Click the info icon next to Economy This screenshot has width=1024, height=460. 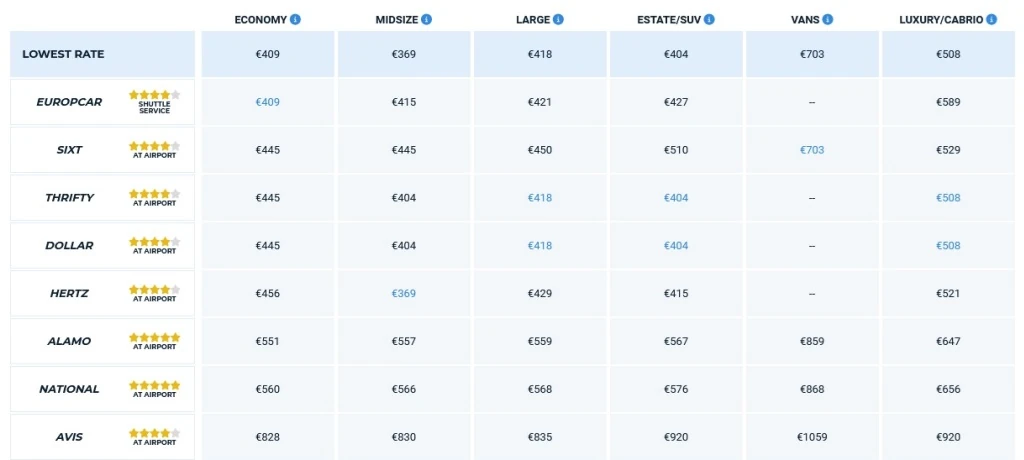point(296,20)
